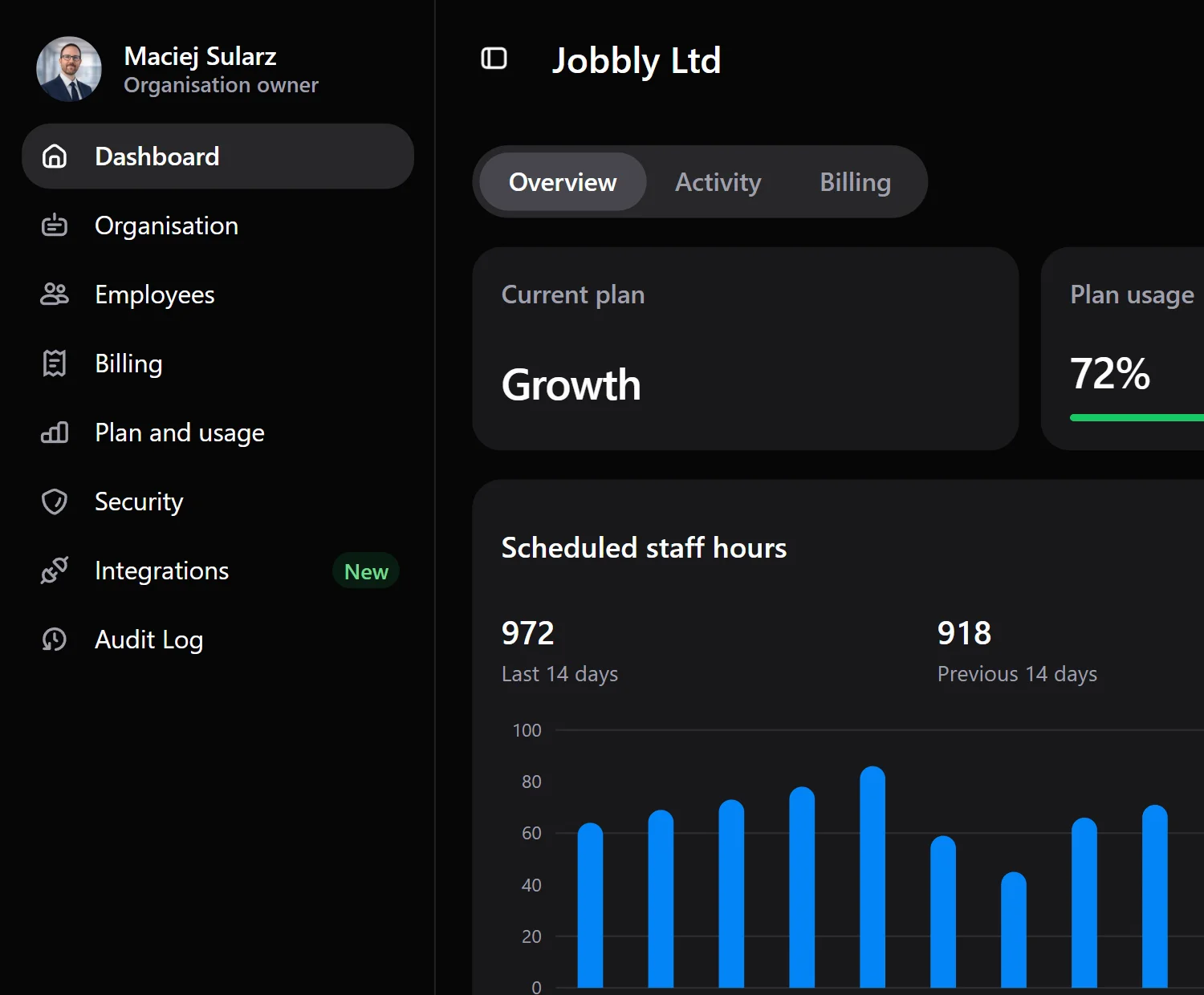Image resolution: width=1204 pixels, height=995 pixels.
Task: Click the first blue bar in chart
Action: (x=590, y=905)
